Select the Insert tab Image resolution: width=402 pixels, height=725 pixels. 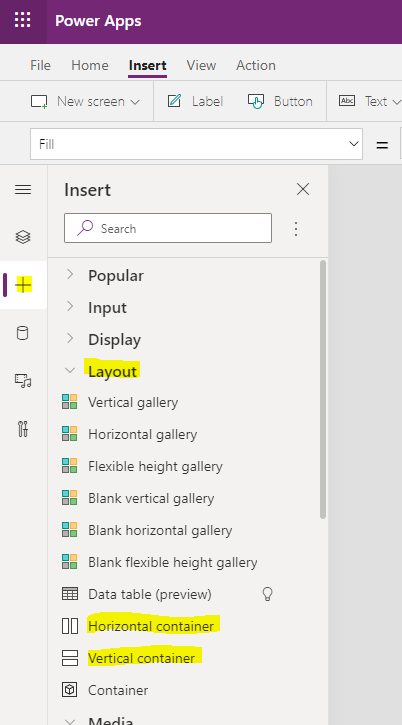148,65
